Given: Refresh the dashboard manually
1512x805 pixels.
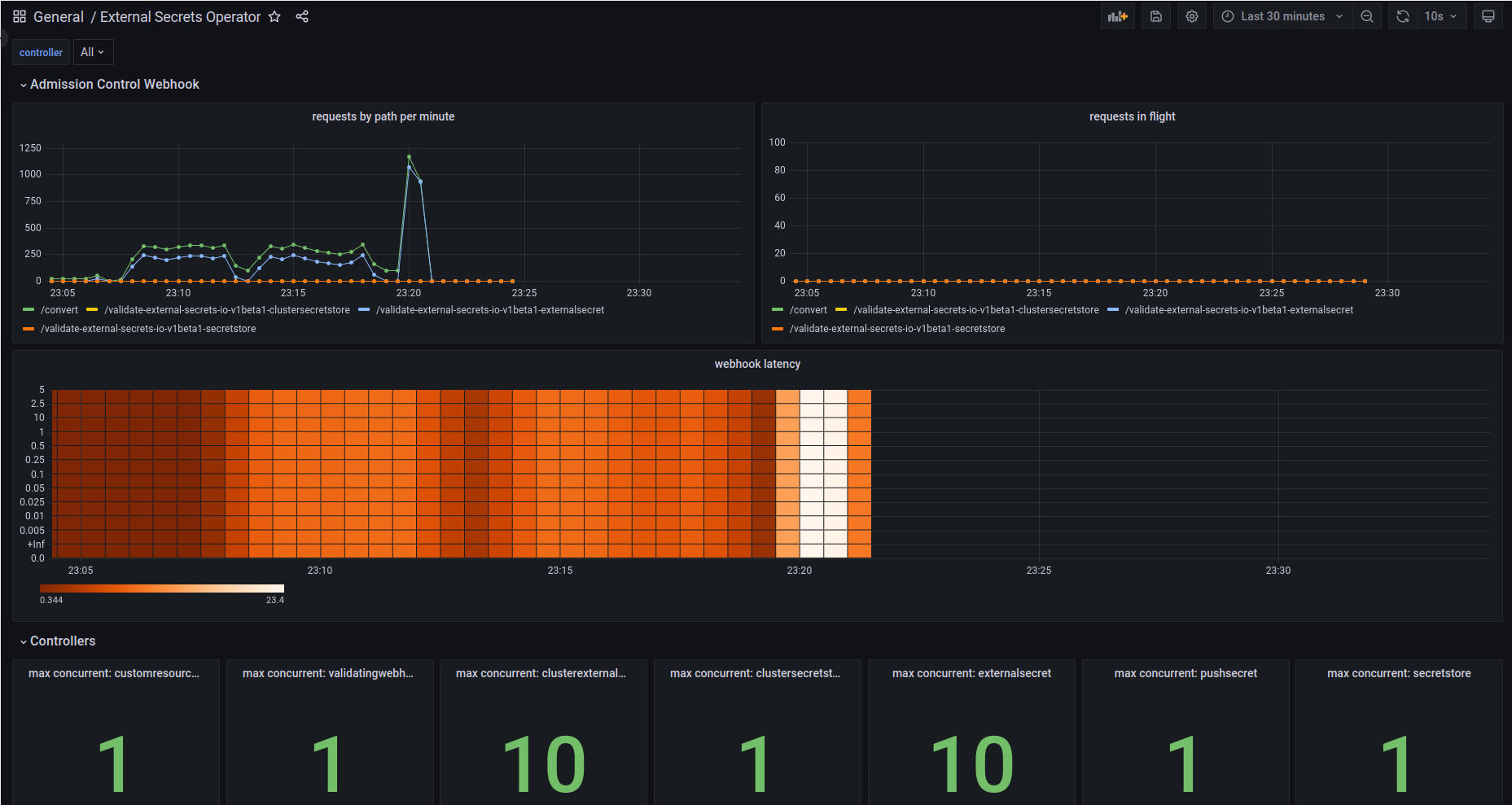Looking at the screenshot, I should (x=1402, y=15).
